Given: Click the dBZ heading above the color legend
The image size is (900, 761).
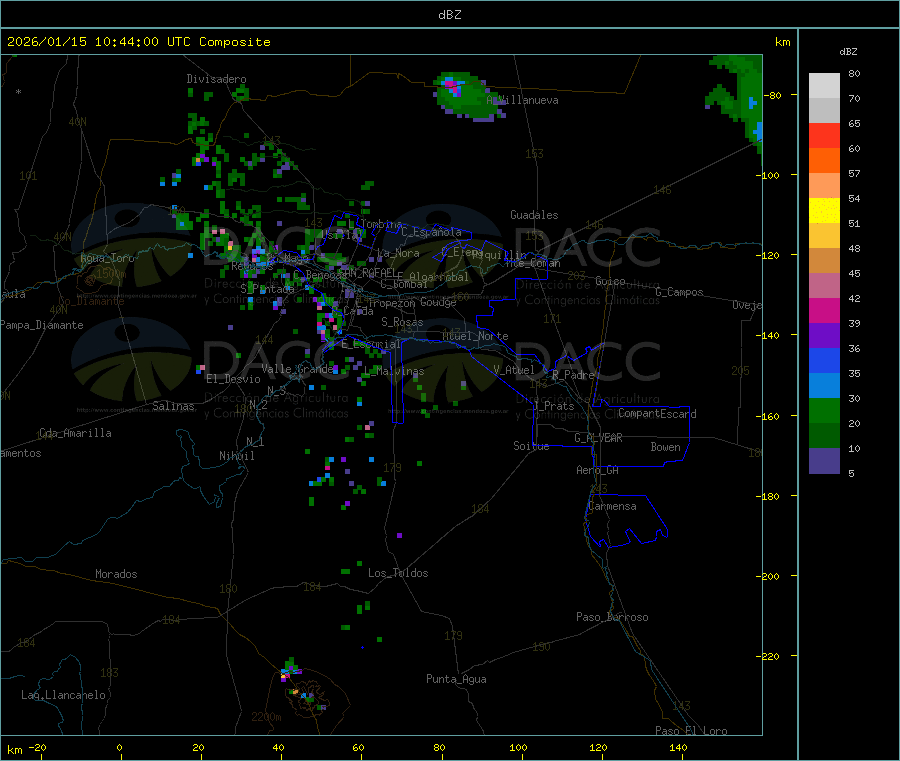Looking at the screenshot, I should (848, 52).
